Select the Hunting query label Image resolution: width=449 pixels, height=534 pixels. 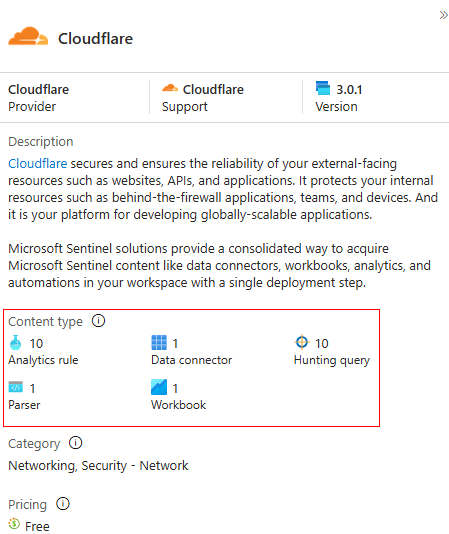tap(332, 360)
